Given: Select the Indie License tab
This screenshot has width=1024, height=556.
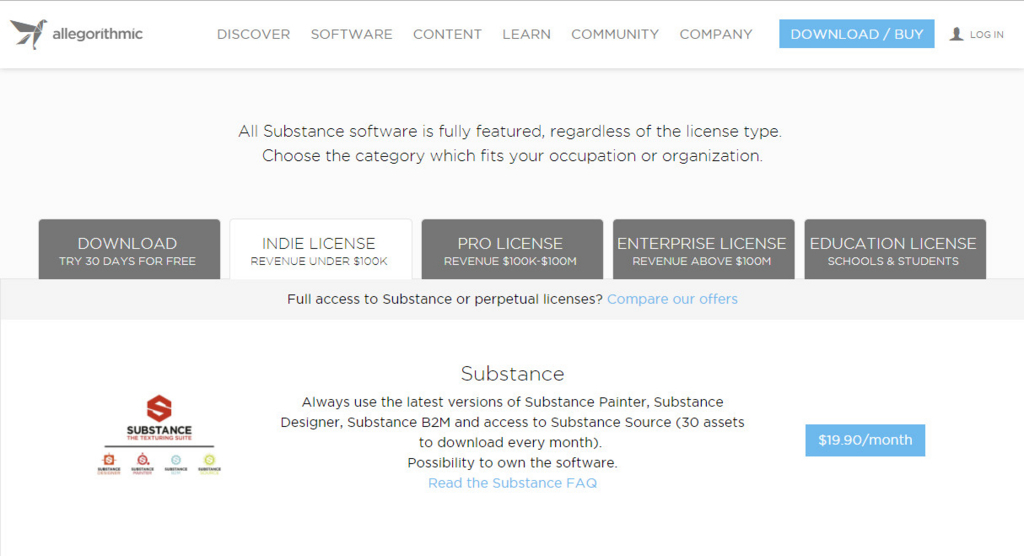Looking at the screenshot, I should [x=321, y=250].
